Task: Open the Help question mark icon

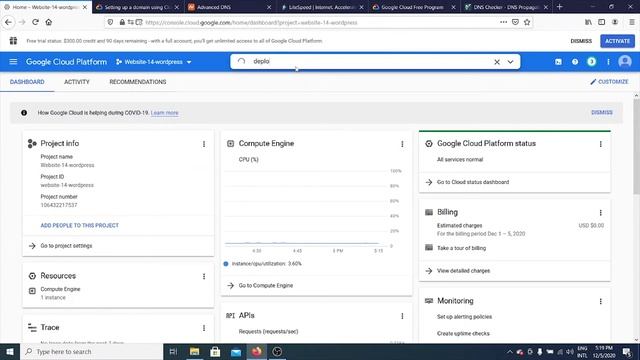Action: point(575,62)
